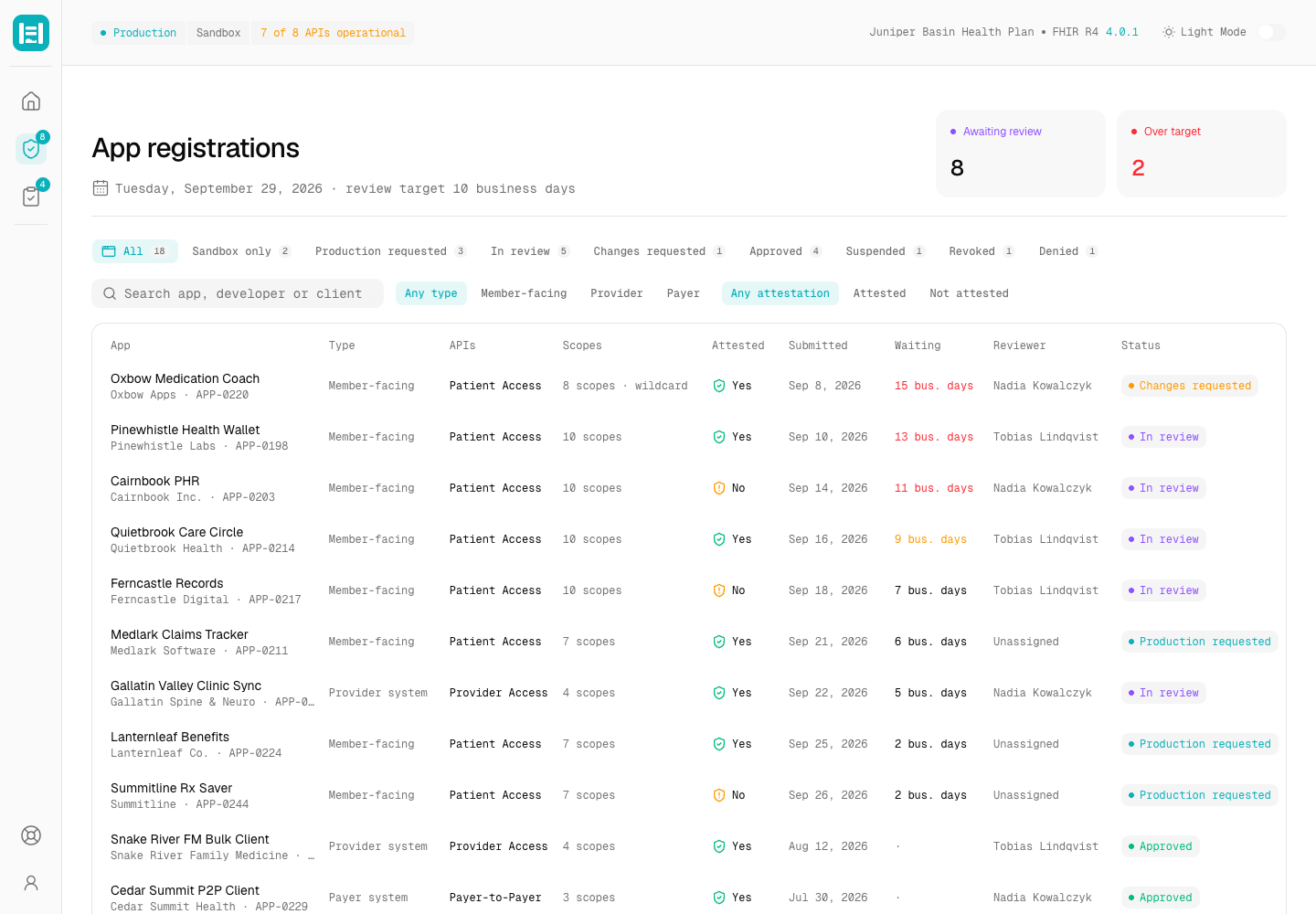
Task: Select the All registrations tab
Action: [134, 251]
